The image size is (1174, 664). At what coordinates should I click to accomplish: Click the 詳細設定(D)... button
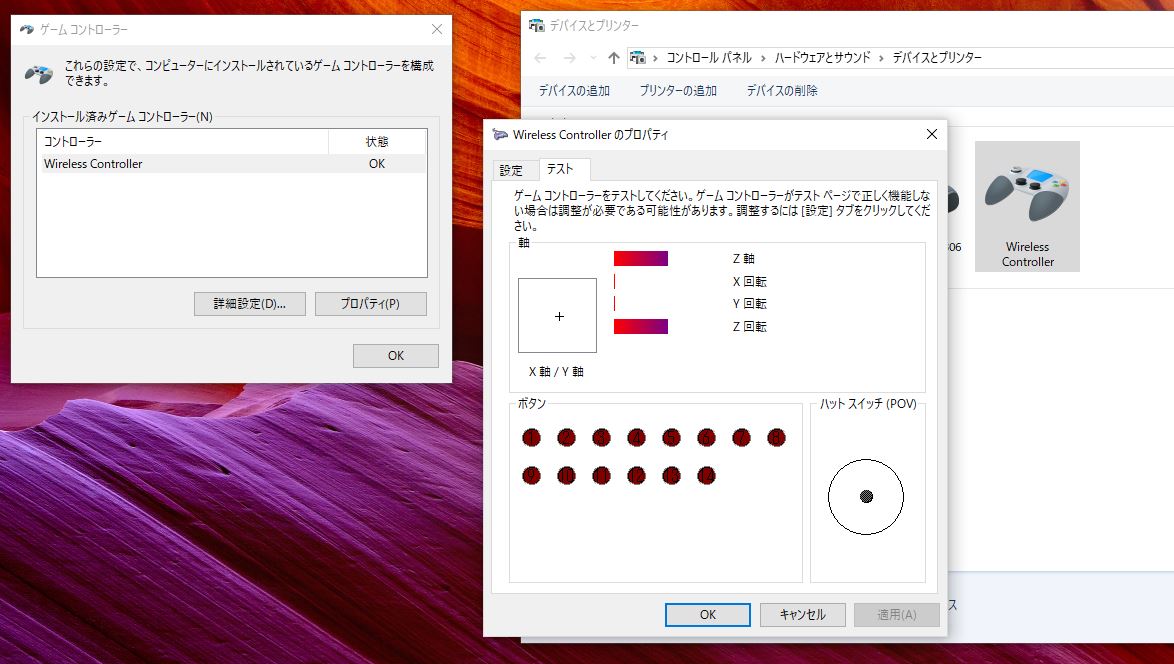click(x=250, y=304)
